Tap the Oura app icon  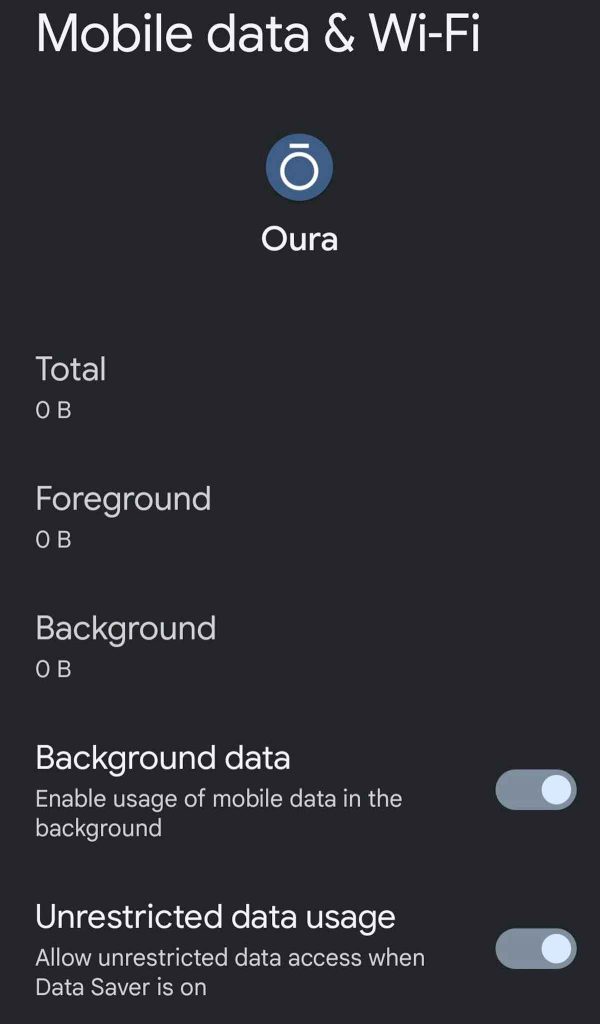(299, 168)
